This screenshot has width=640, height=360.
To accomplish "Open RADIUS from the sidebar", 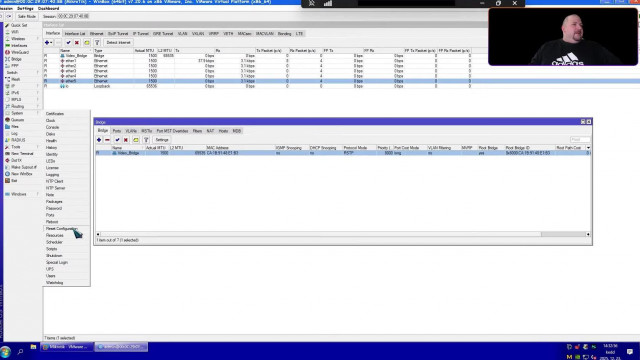I will [18, 140].
